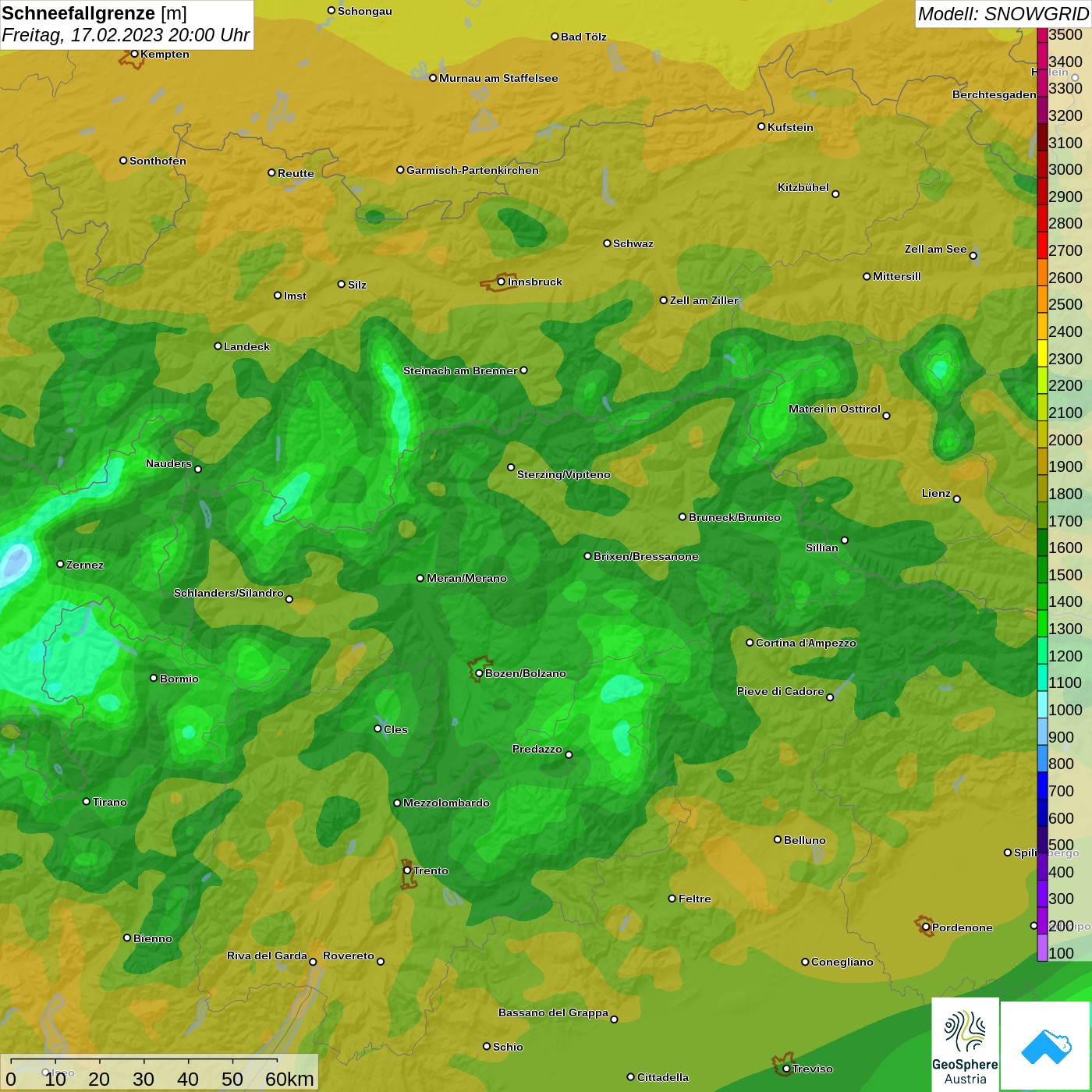Image resolution: width=1092 pixels, height=1092 pixels.
Task: Click the 2700 red legend swatch
Action: pyautogui.click(x=1042, y=245)
